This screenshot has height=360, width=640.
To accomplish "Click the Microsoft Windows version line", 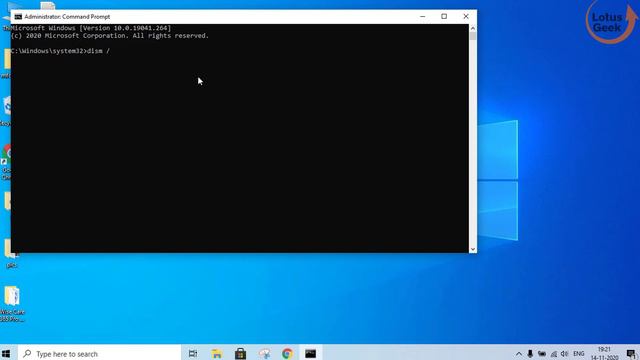I will (x=91, y=28).
